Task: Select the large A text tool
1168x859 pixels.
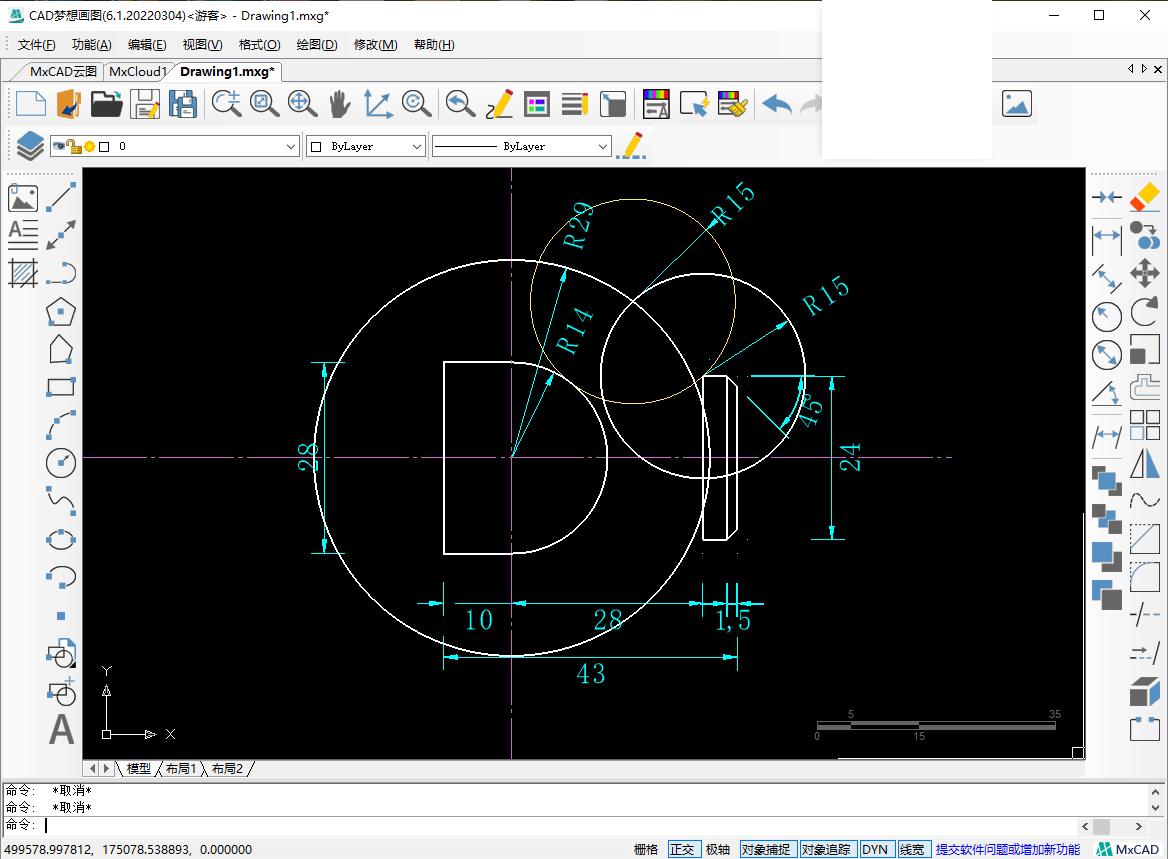Action: (x=62, y=730)
